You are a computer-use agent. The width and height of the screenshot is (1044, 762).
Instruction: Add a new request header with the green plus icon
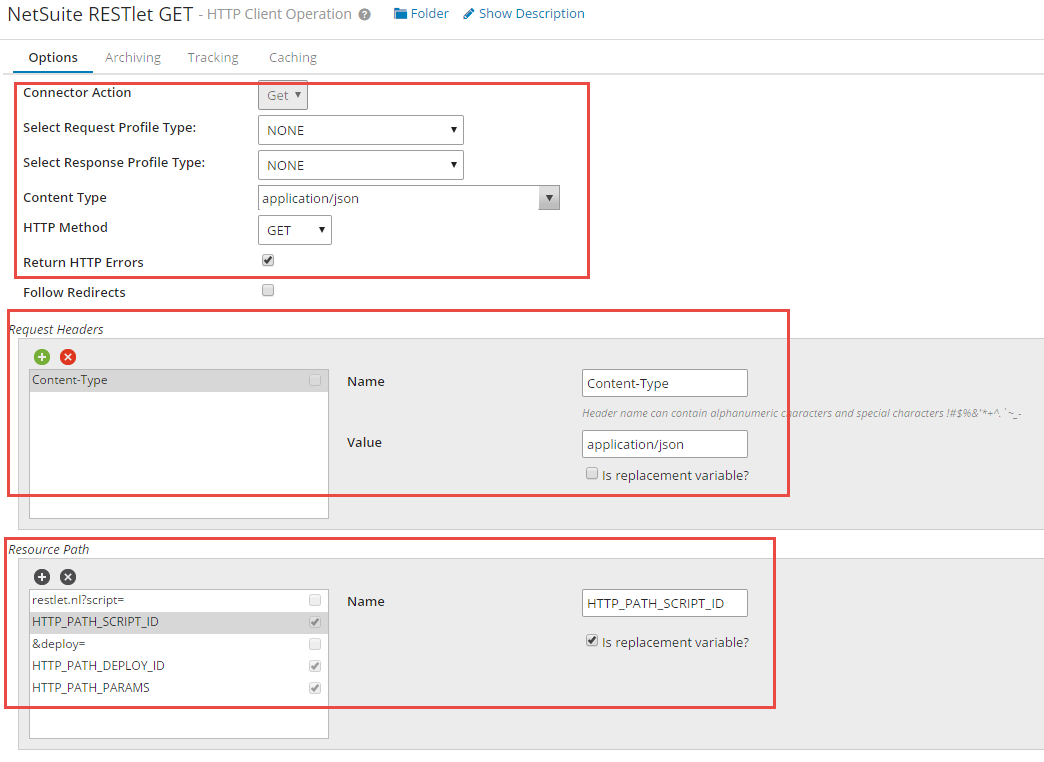[x=42, y=357]
